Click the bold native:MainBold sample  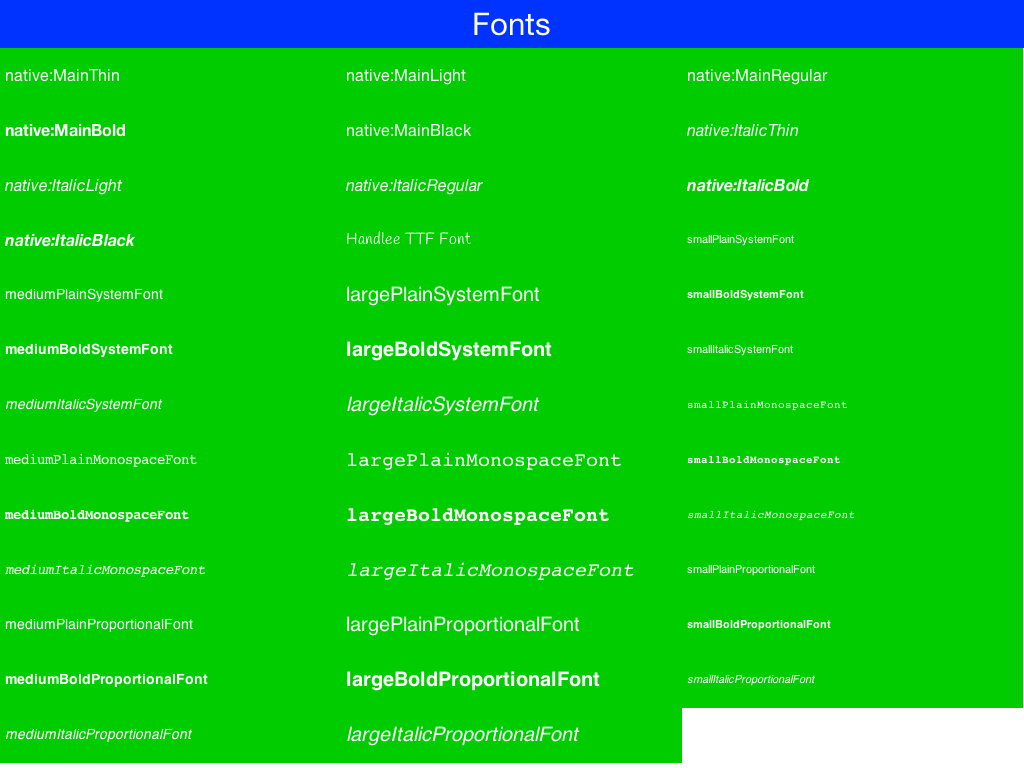[65, 130]
